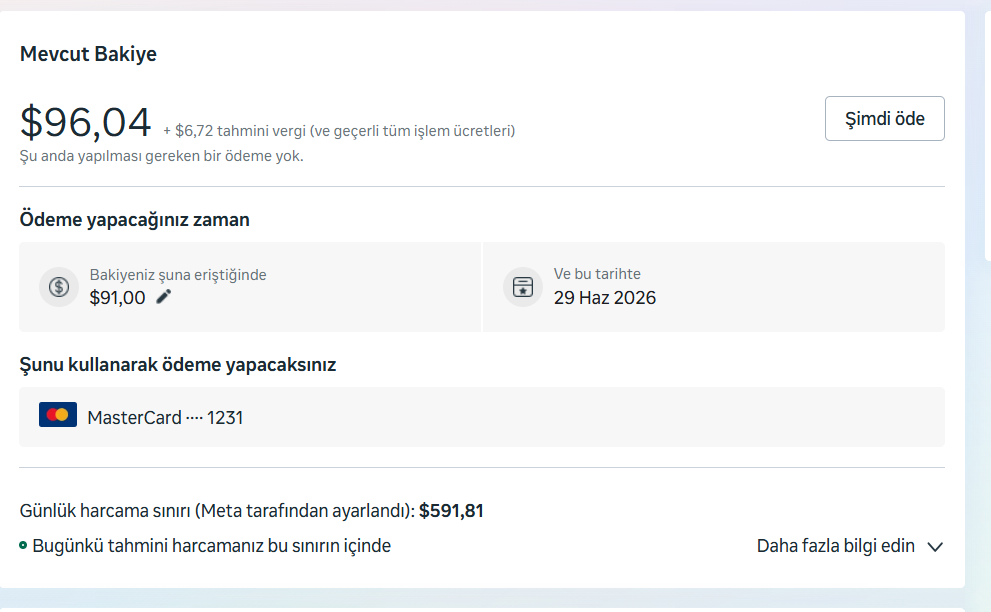Viewport: 991px width, 612px height.
Task: Click the $91,00 threshold value
Action: [118, 298]
